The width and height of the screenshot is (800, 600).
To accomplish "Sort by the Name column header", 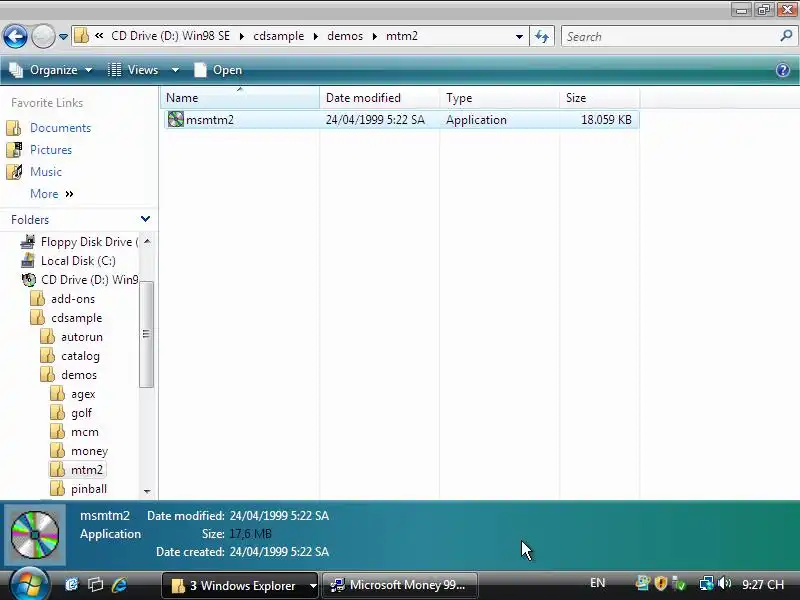I will click(240, 97).
